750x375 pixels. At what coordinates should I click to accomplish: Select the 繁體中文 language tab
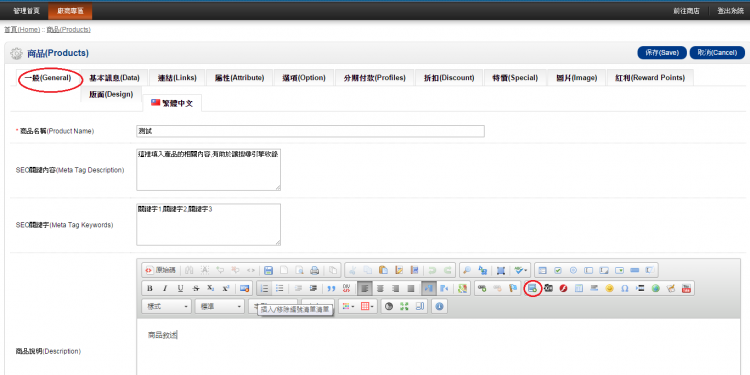pyautogui.click(x=172, y=103)
